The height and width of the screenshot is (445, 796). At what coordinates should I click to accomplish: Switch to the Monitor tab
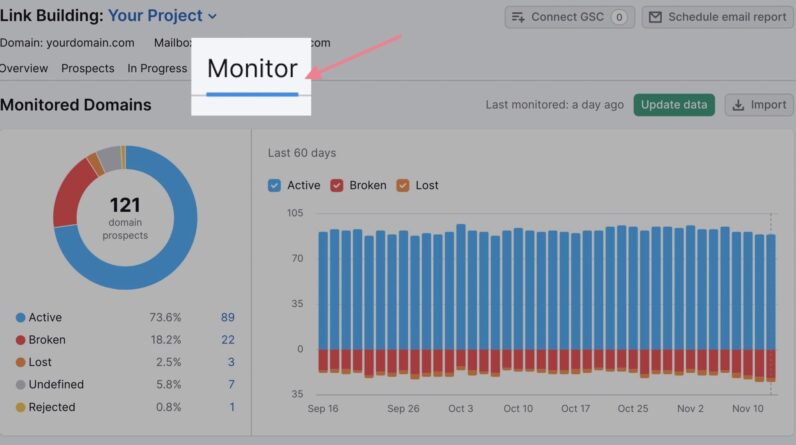click(x=252, y=69)
